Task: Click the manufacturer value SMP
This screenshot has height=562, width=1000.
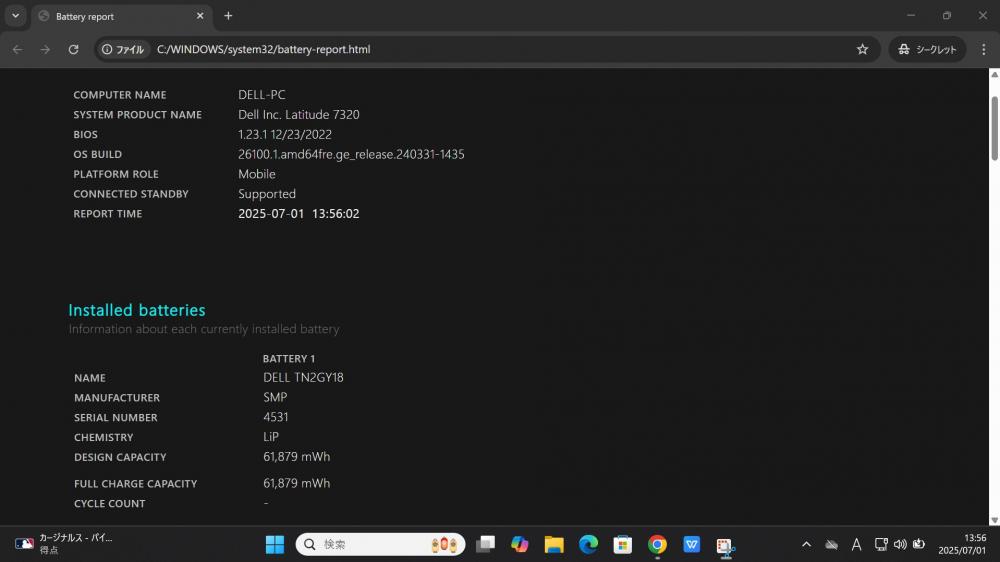Action: point(275,397)
